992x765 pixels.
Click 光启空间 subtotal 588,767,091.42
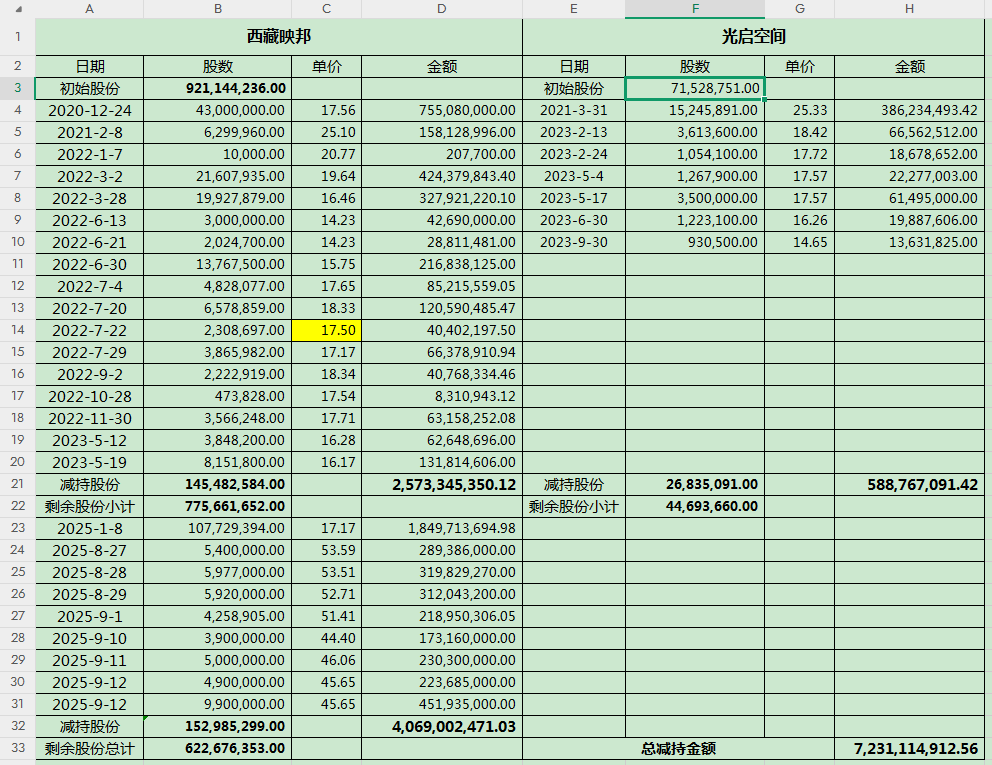click(909, 485)
